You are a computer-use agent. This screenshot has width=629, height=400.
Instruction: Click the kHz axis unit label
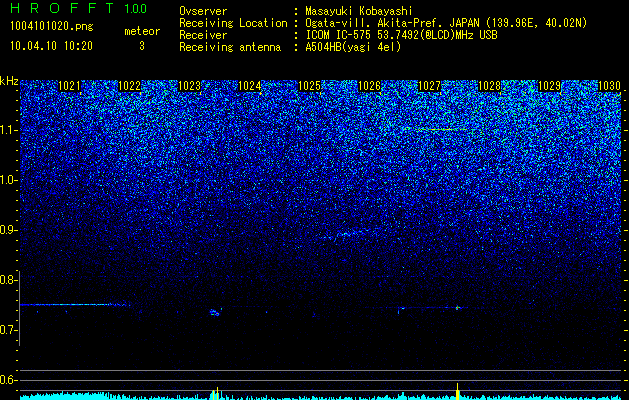coord(9,81)
